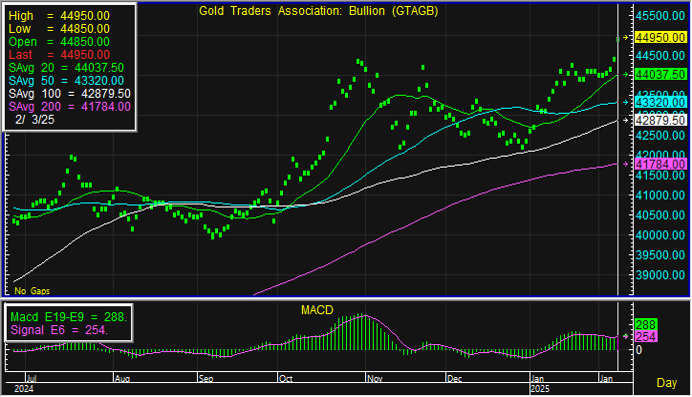
Task: Select the Signal E6 = 254. legend entry
Action: 59,330
